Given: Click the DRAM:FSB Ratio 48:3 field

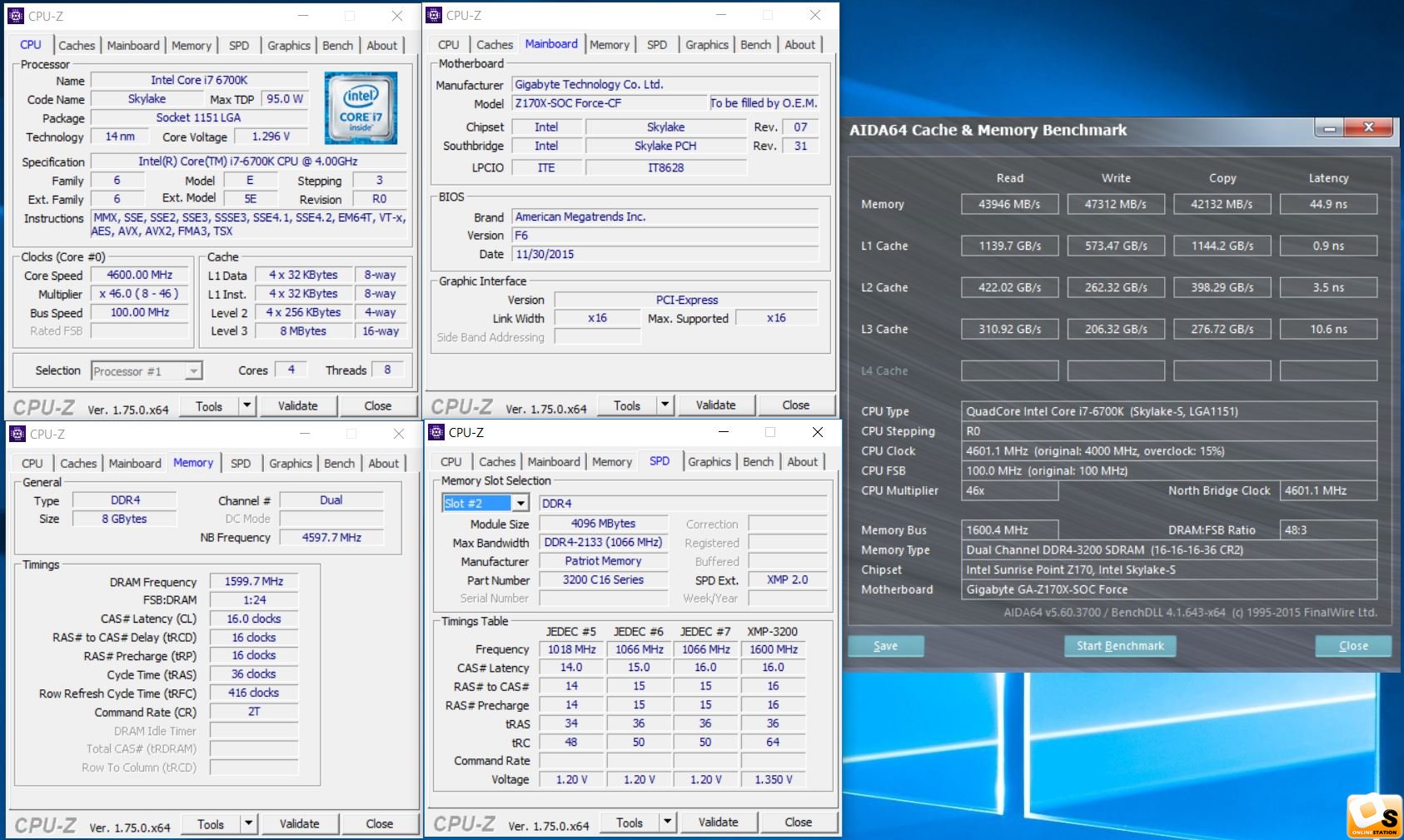Looking at the screenshot, I should (x=1328, y=530).
